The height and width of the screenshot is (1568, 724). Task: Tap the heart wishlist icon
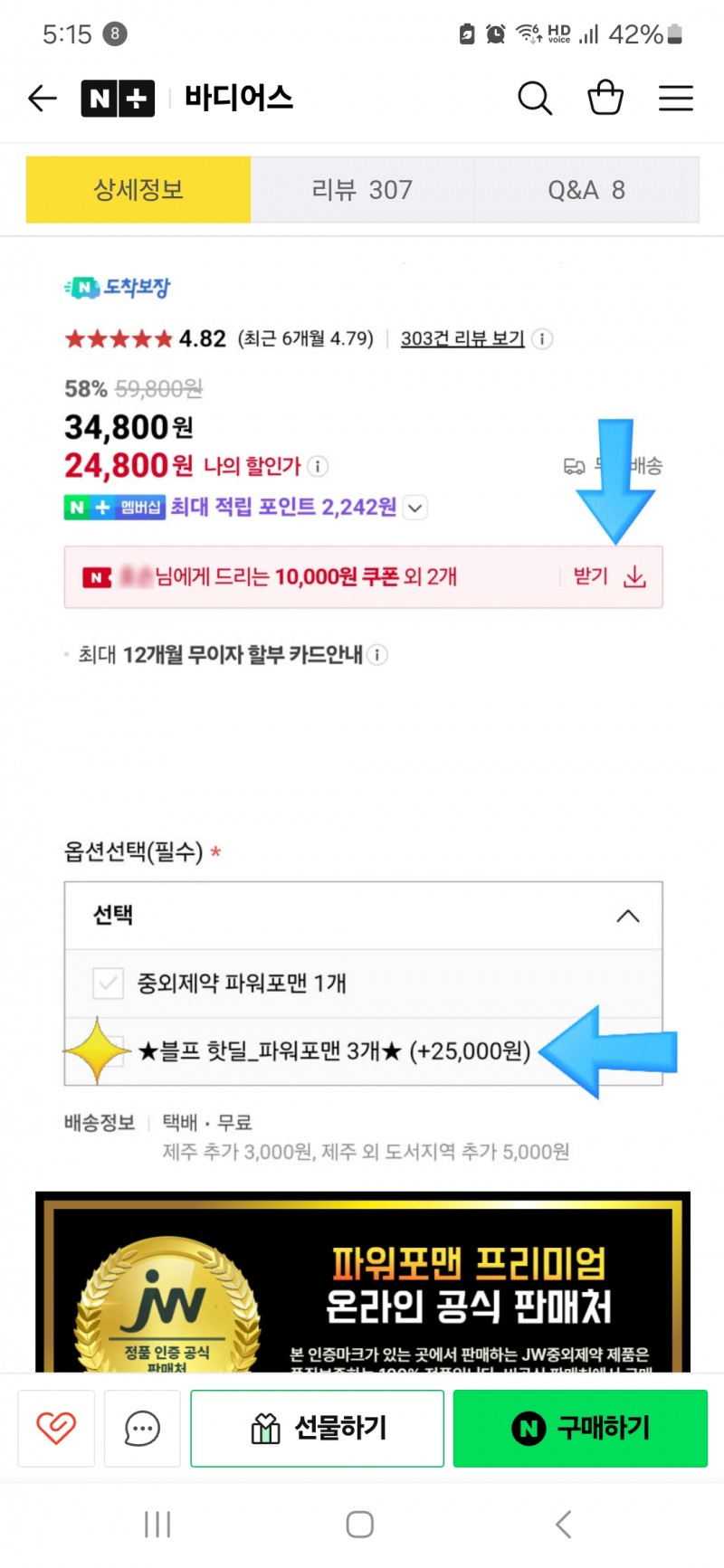[56, 1429]
